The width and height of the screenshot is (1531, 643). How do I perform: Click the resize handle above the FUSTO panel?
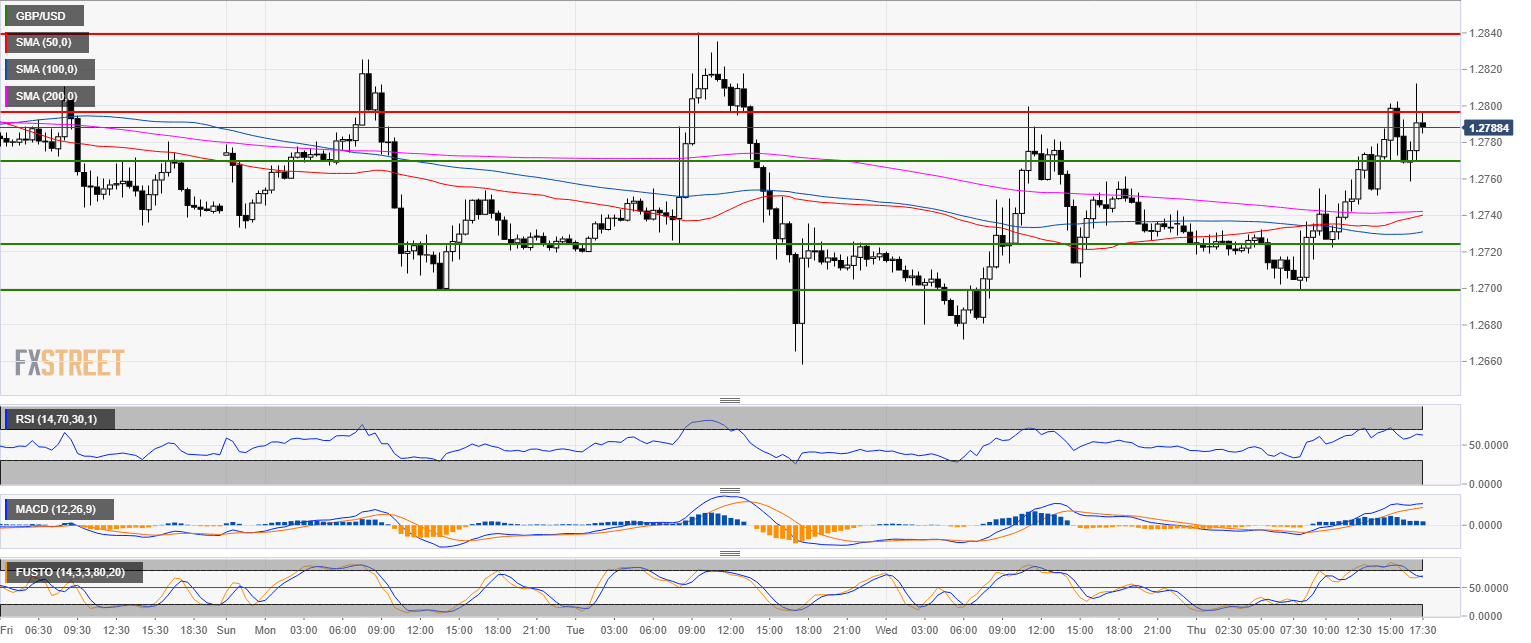pos(730,553)
